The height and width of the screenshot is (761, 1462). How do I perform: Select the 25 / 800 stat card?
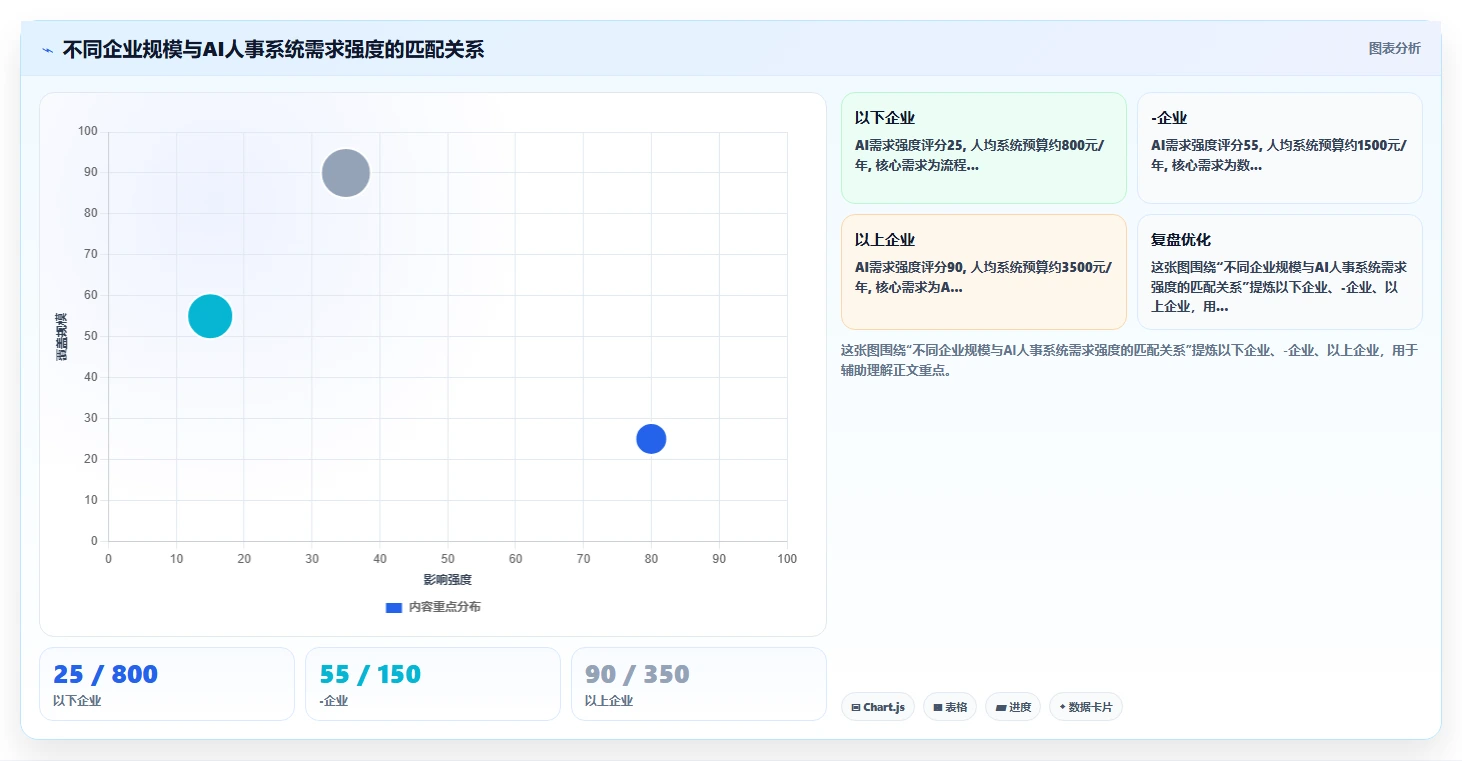[167, 684]
